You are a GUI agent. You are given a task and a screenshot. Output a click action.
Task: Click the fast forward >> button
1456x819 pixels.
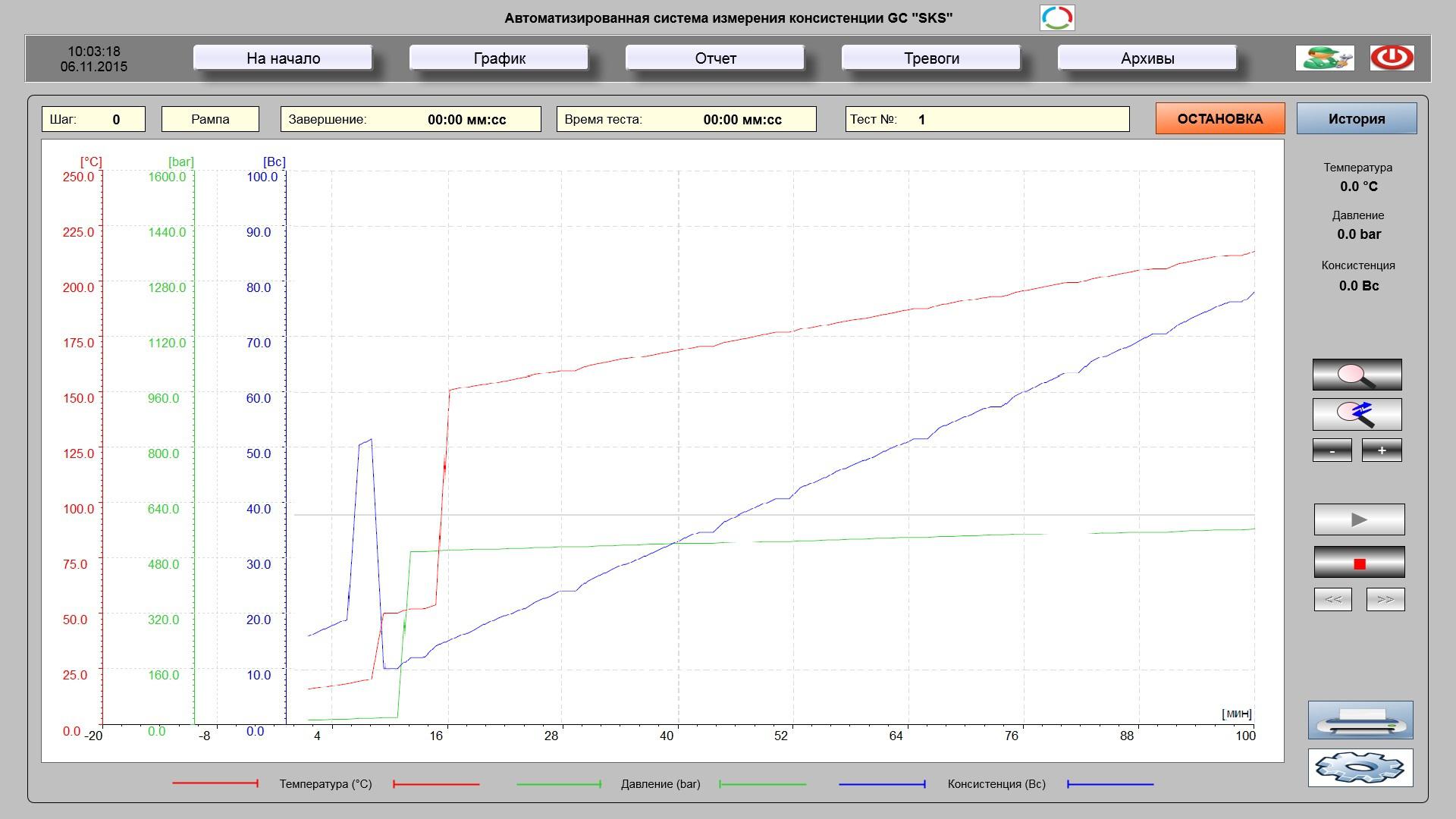point(1385,599)
